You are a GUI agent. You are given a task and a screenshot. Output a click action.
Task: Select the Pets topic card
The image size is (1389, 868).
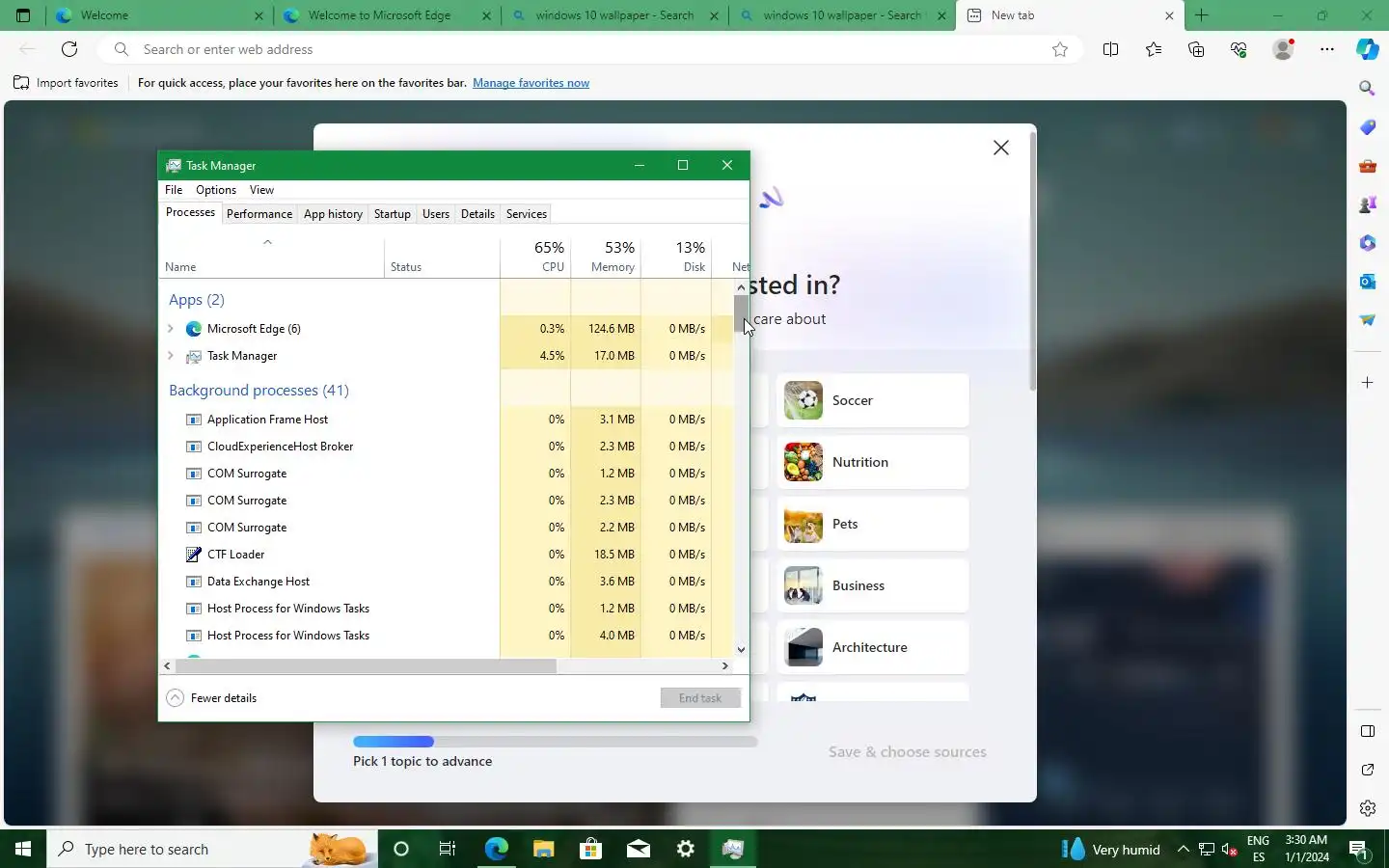click(x=873, y=524)
